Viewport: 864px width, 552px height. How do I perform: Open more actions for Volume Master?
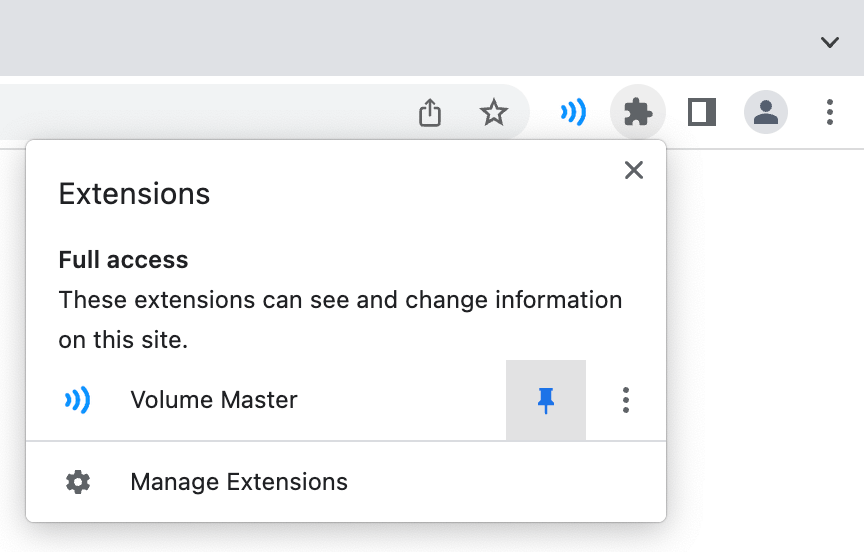pyautogui.click(x=625, y=401)
